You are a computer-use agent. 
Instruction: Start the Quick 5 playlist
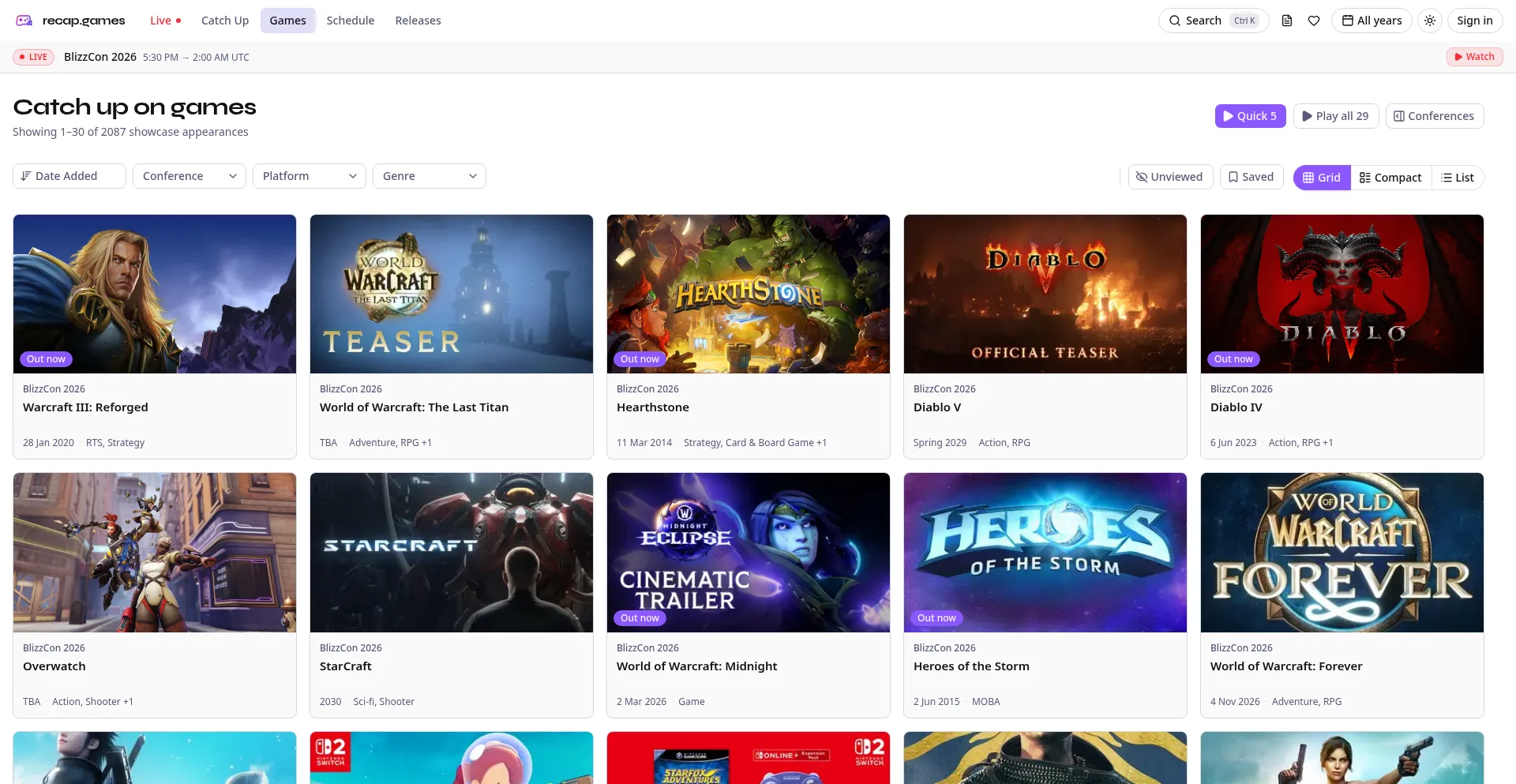pos(1251,116)
